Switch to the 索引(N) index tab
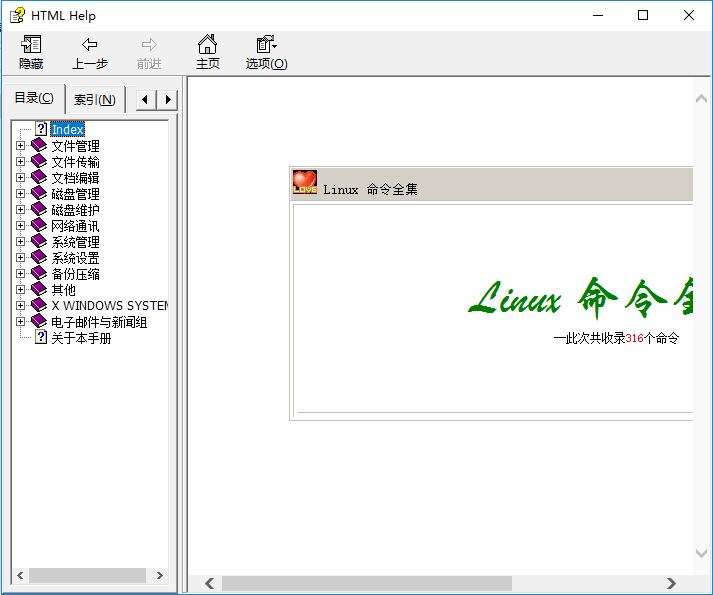Image resolution: width=713 pixels, height=595 pixels. tap(95, 100)
